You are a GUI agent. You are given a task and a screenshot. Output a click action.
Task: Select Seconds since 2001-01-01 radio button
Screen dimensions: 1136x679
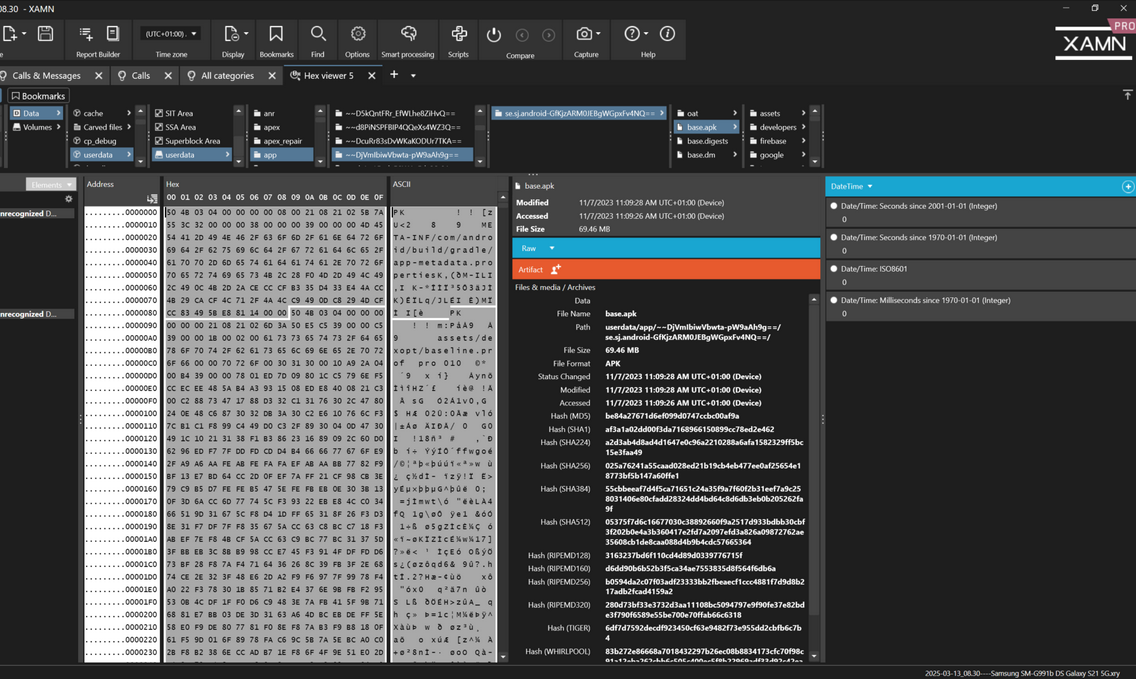[834, 206]
